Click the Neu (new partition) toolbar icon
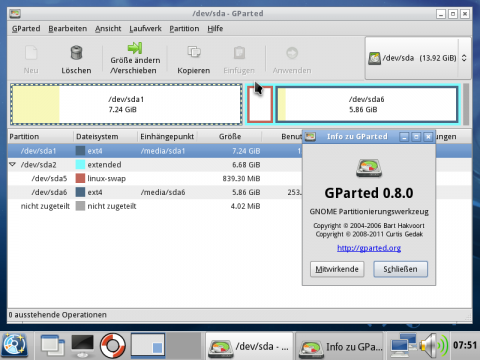The height and width of the screenshot is (360, 480). (31, 53)
